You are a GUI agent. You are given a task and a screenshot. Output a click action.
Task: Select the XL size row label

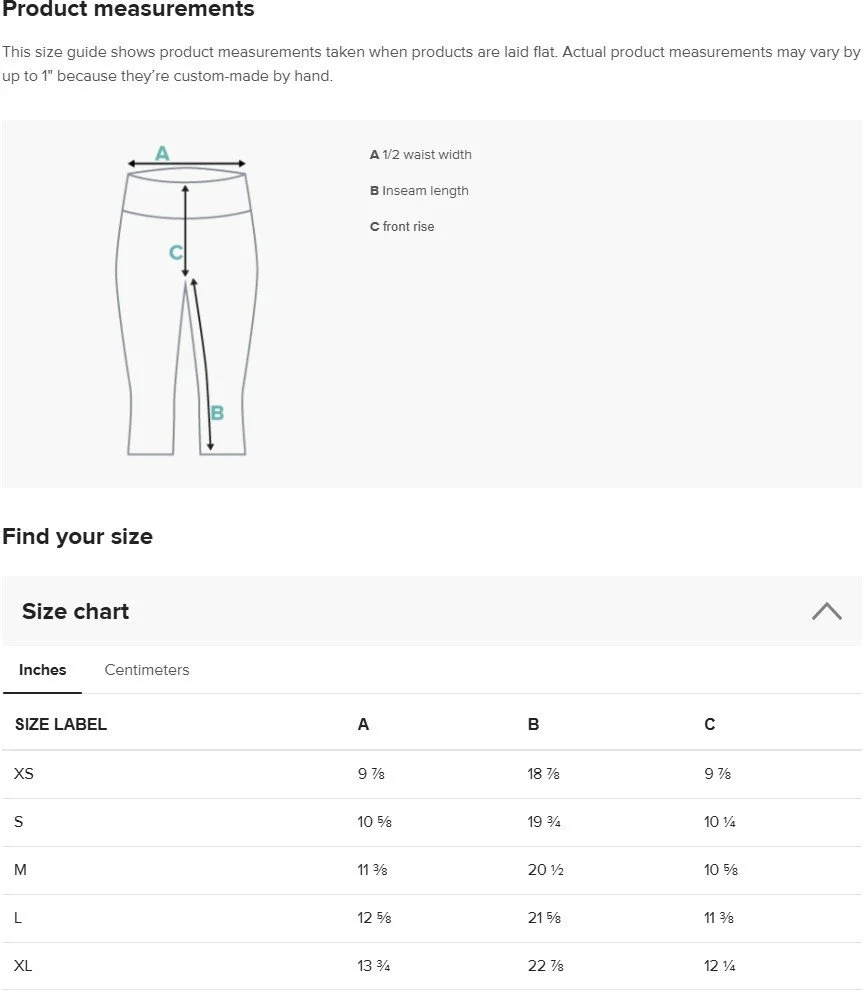click(24, 966)
